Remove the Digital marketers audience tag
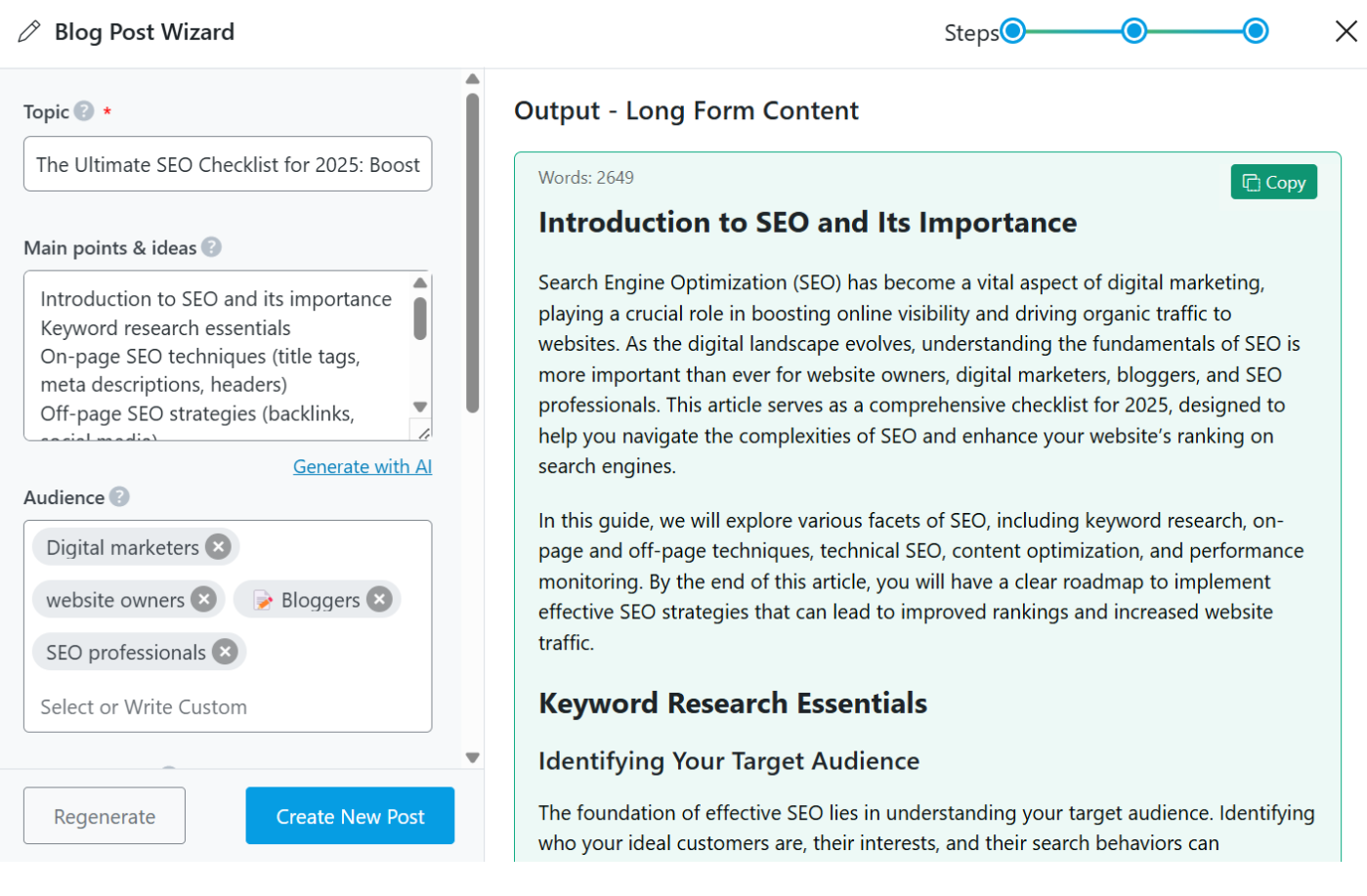The width and height of the screenshot is (1367, 896). (219, 547)
